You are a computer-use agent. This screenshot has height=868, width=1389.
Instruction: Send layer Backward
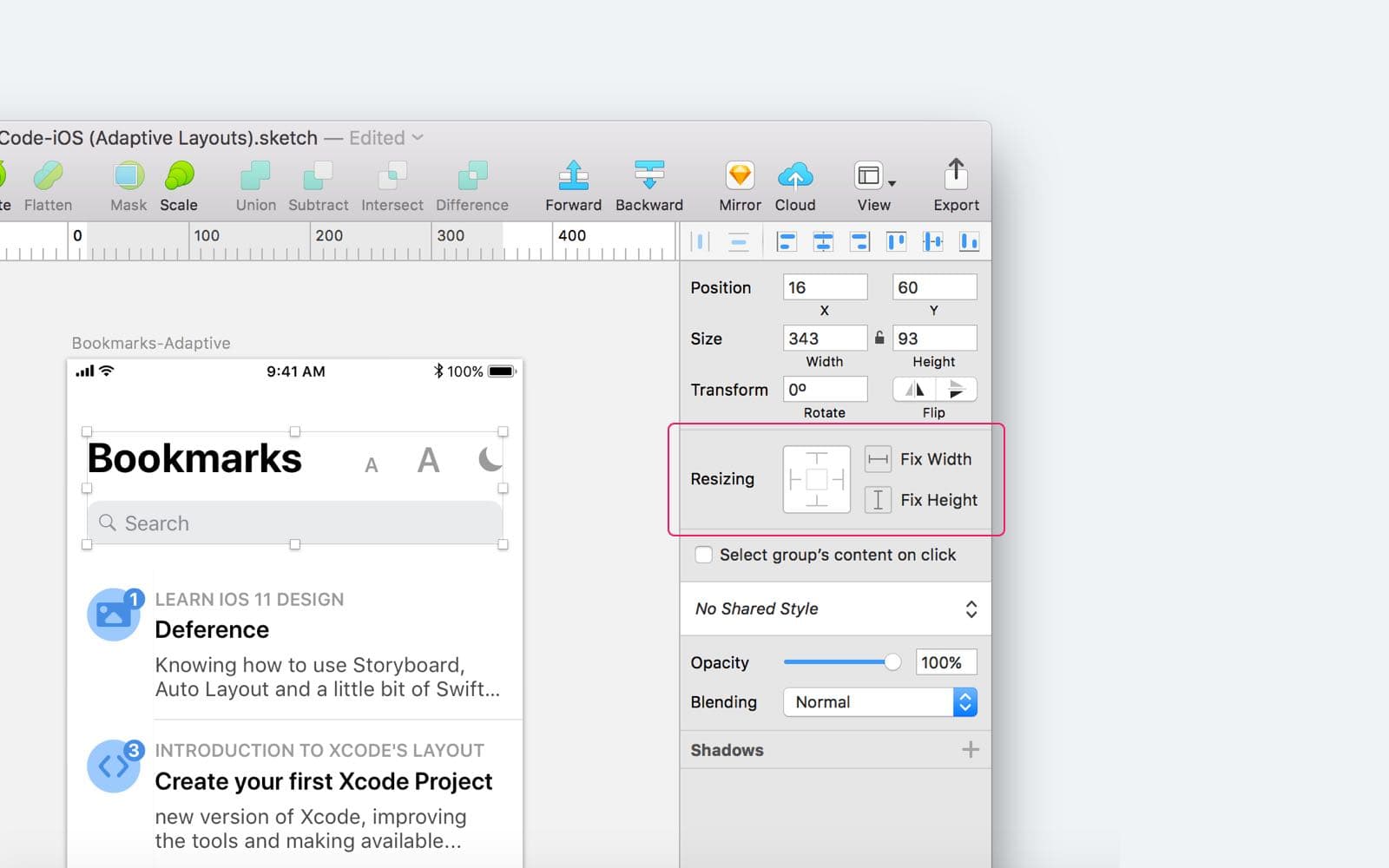coord(649,186)
